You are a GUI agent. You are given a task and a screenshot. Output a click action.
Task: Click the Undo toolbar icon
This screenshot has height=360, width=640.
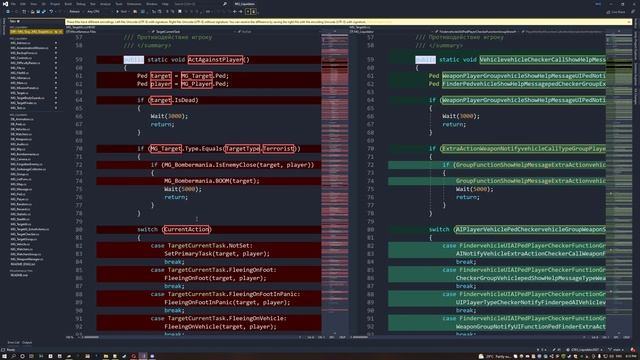pos(51,11)
